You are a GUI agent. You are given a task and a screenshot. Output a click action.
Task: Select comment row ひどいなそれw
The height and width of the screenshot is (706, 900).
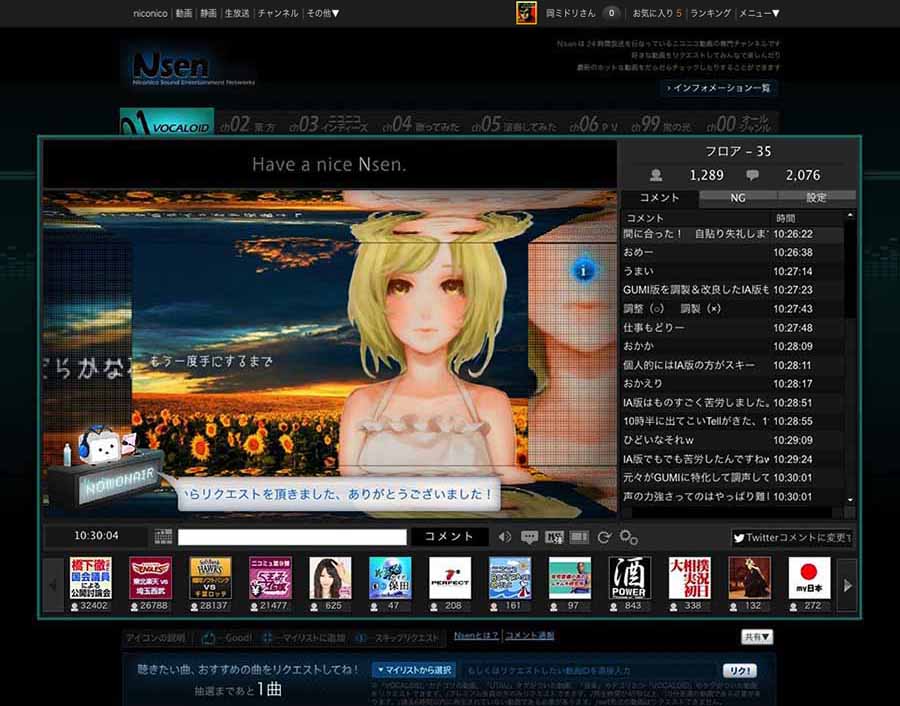(733, 440)
